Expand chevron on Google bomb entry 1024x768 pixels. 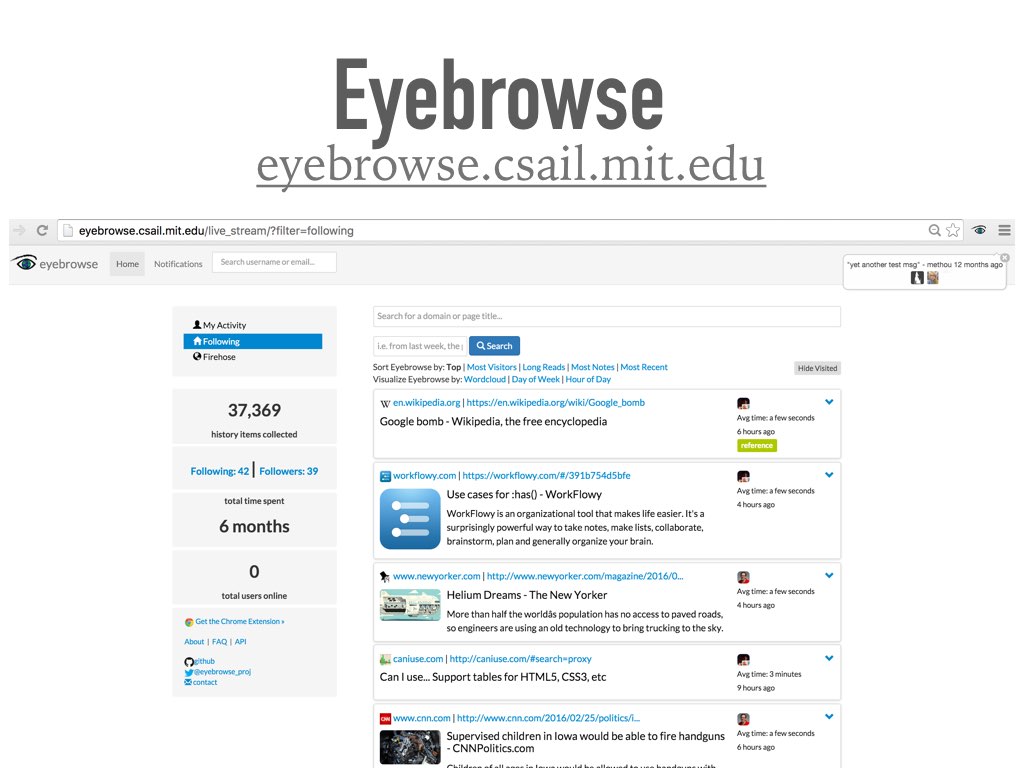(829, 402)
